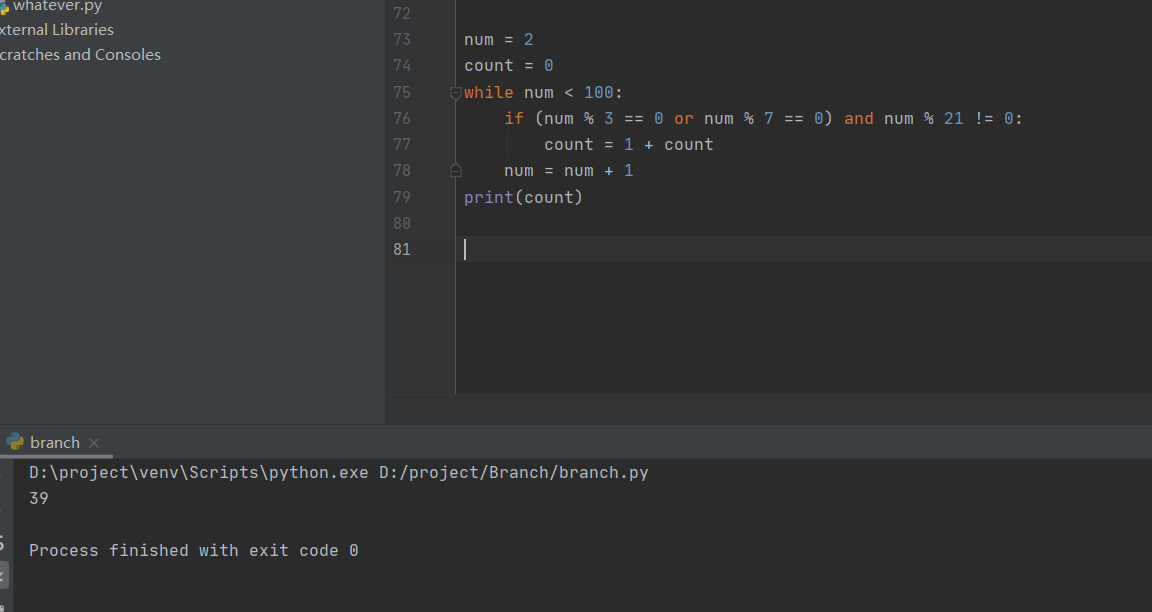Click the number 21 in condition
The image size is (1152, 612).
[x=954, y=118]
